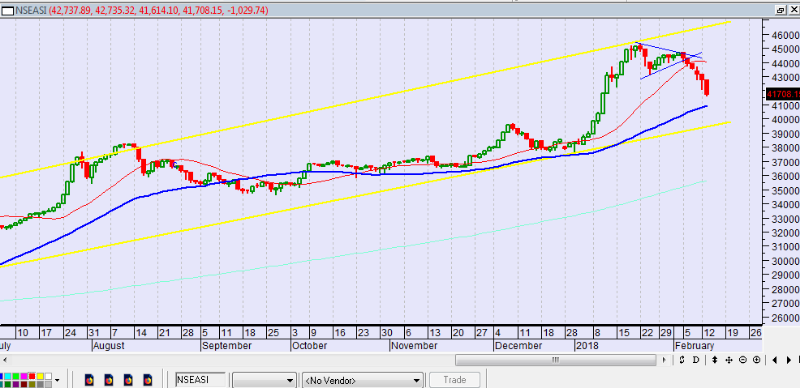This screenshot has height=388, width=800.
Task: Open the empty combo box beside NSEASI
Action: click(x=264, y=380)
